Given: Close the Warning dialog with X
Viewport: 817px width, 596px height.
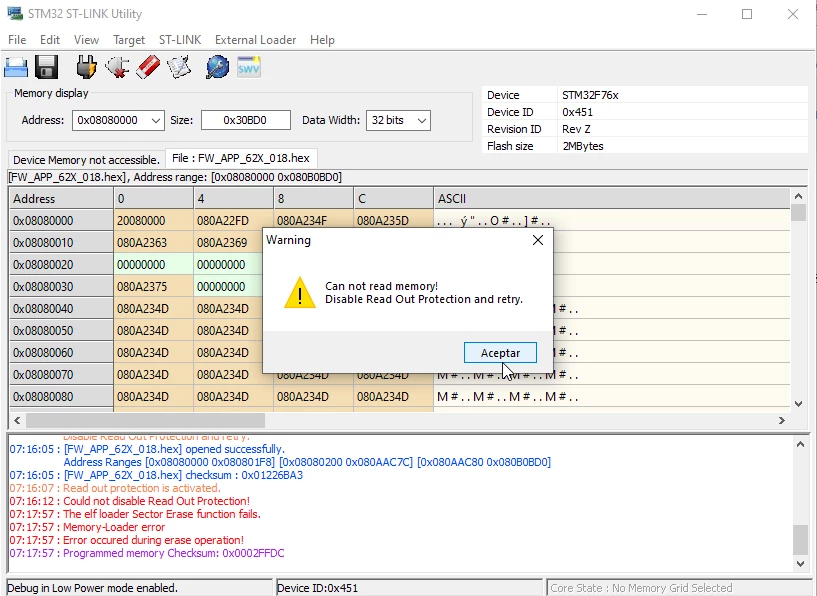Looking at the screenshot, I should click(x=538, y=240).
